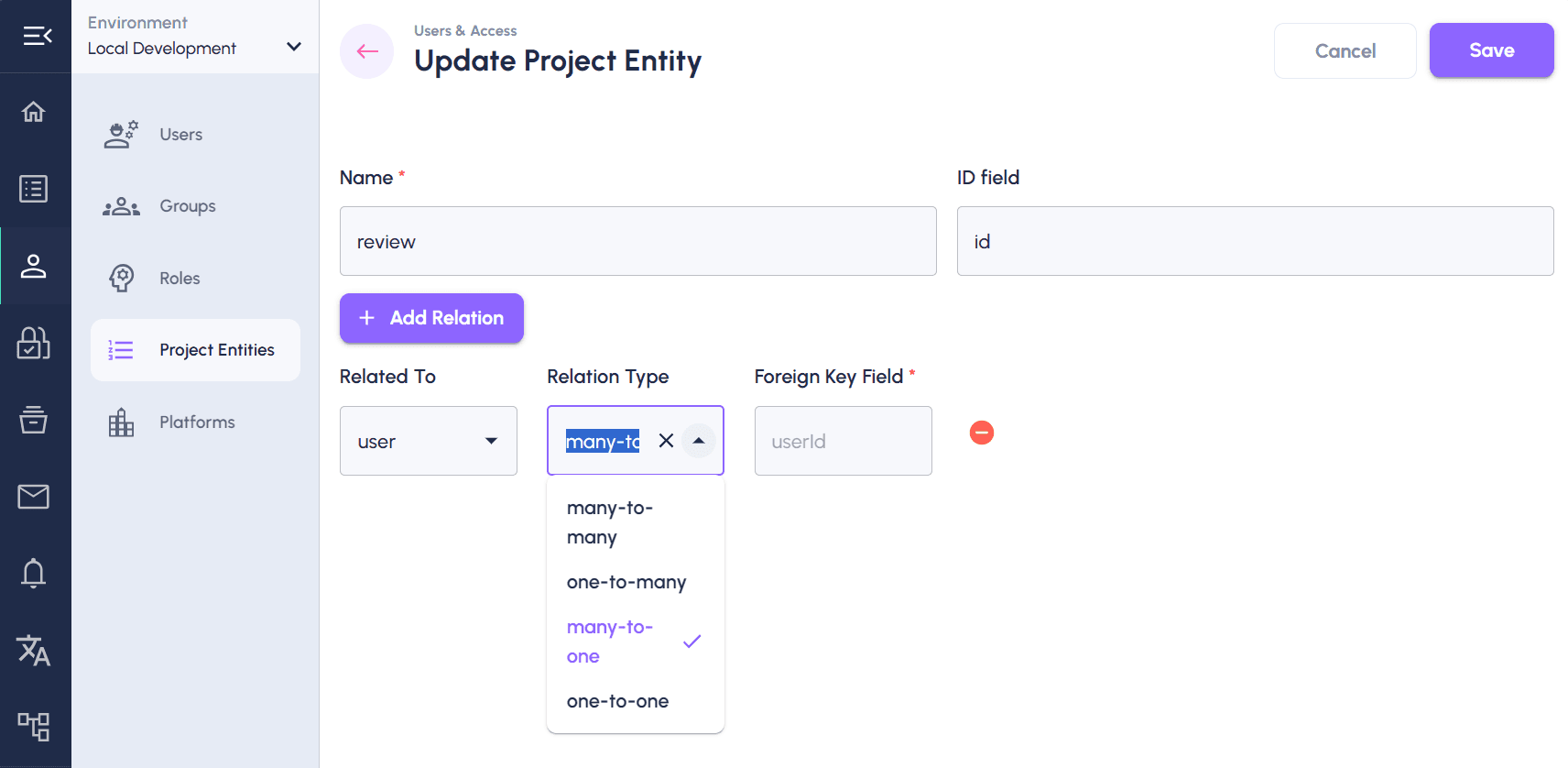Clear the Relation Type selection
This screenshot has height=768, width=1568.
666,441
